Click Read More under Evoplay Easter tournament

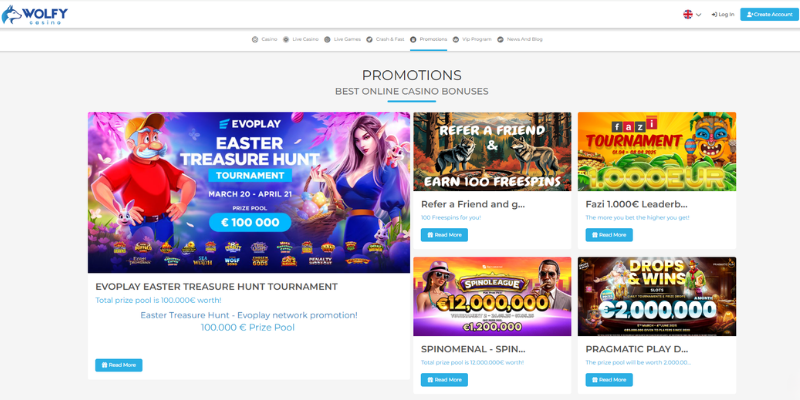click(x=118, y=365)
